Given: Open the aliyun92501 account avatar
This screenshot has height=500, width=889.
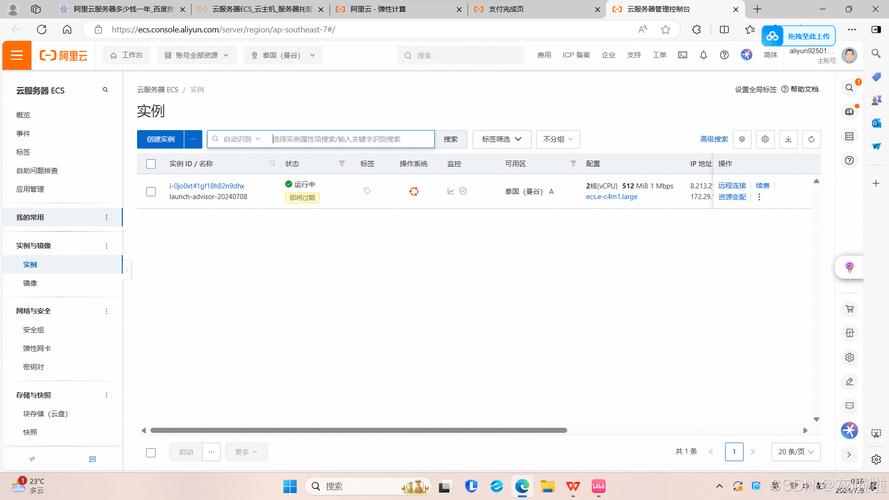Looking at the screenshot, I should point(849,55).
